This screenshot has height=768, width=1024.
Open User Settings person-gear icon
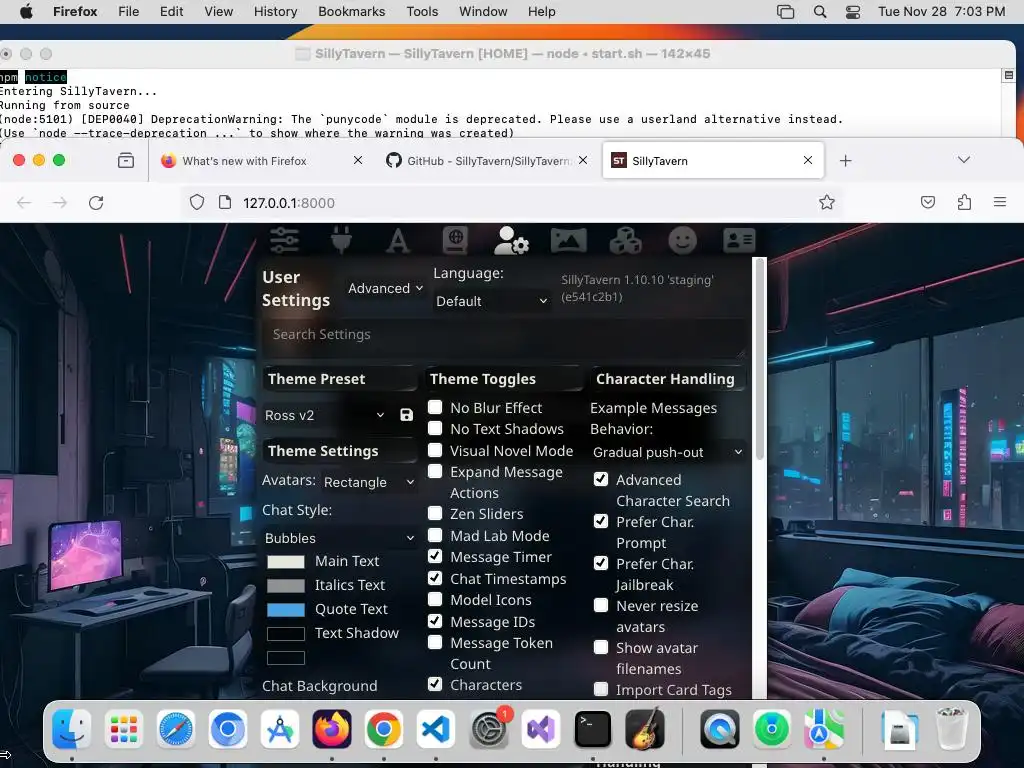(x=511, y=240)
